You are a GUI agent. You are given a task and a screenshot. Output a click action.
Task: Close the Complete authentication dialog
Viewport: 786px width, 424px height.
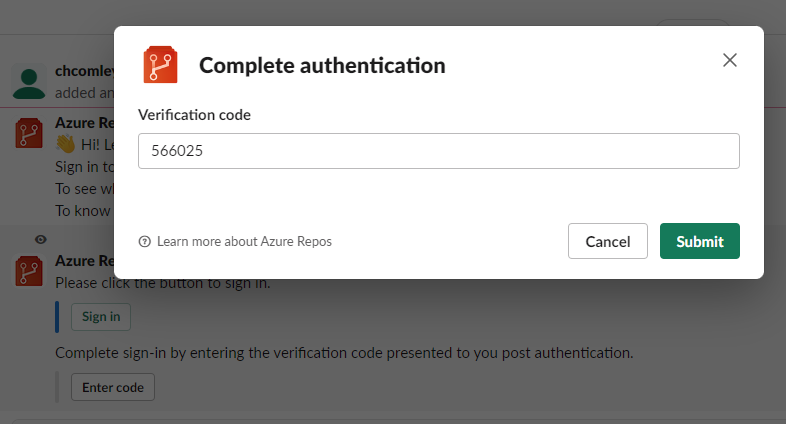pyautogui.click(x=730, y=60)
